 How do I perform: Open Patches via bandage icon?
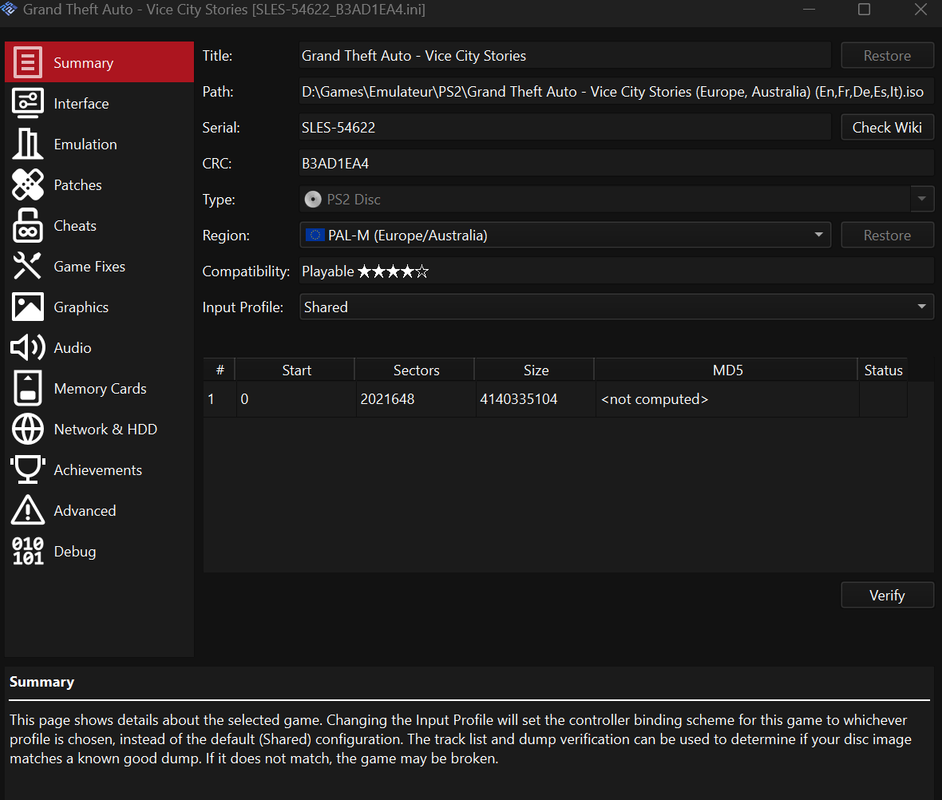[x=28, y=185]
